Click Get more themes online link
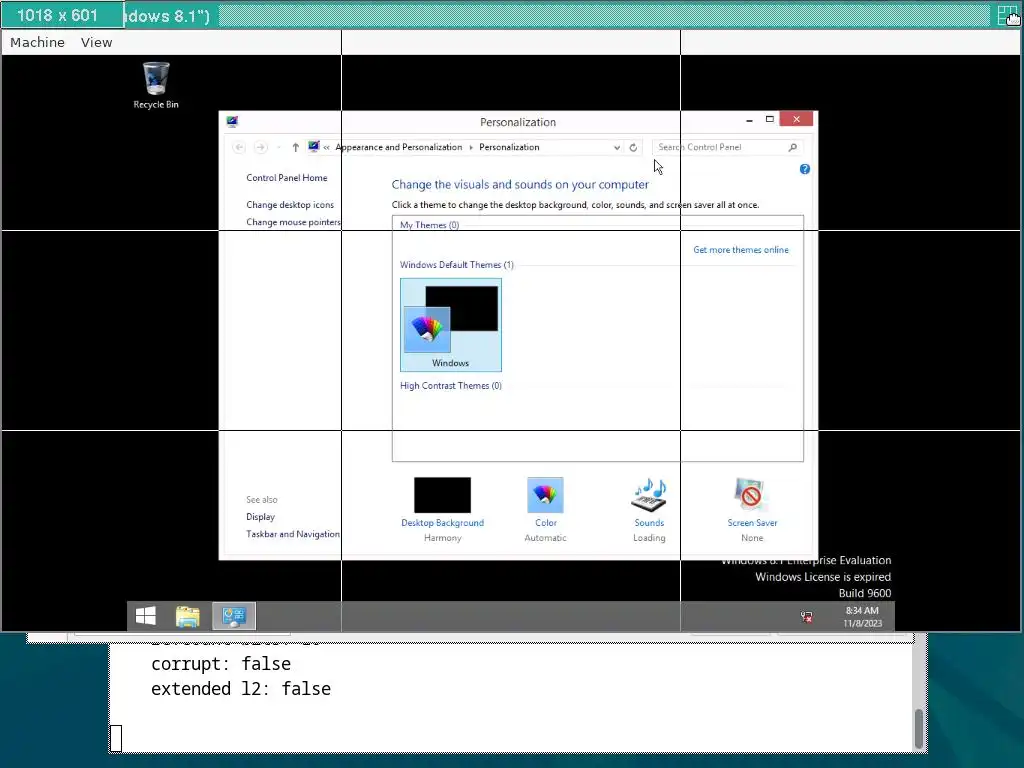Image resolution: width=1024 pixels, height=768 pixels. tap(741, 250)
